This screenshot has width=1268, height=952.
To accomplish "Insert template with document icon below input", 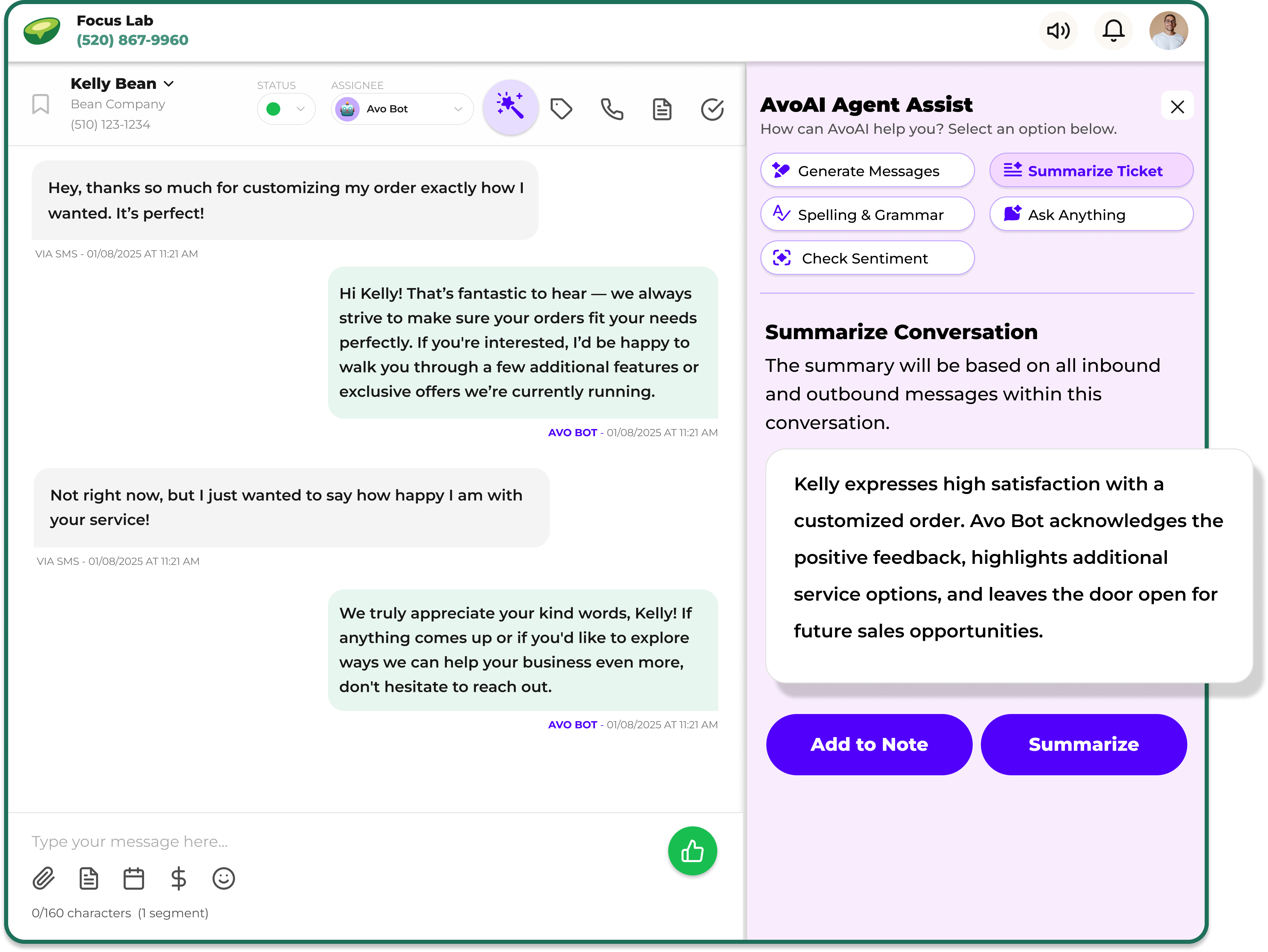I will (x=88, y=878).
